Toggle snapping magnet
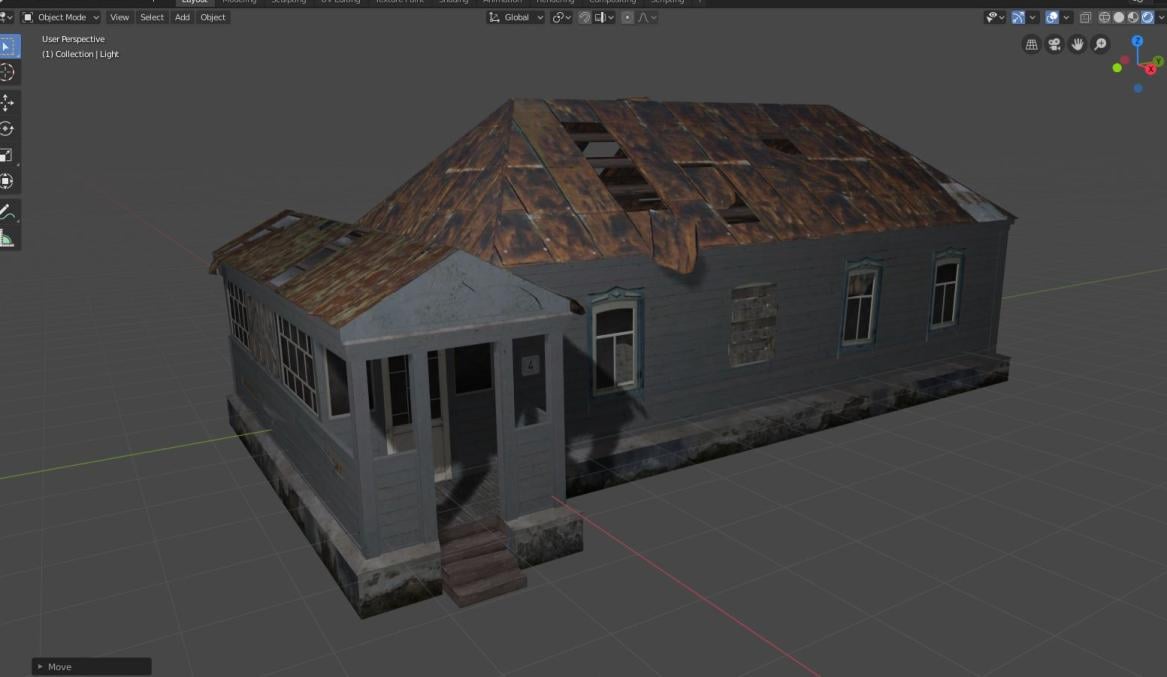Screen dimensions: 1167x677 point(585,17)
